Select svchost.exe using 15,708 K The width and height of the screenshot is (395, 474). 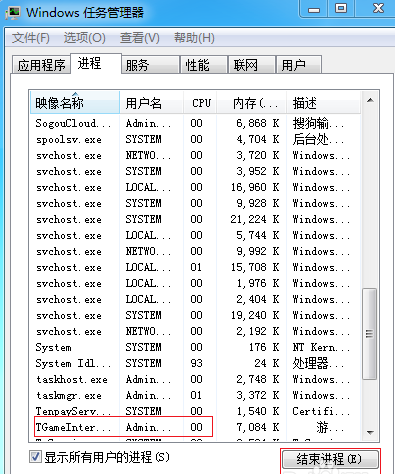195,267
